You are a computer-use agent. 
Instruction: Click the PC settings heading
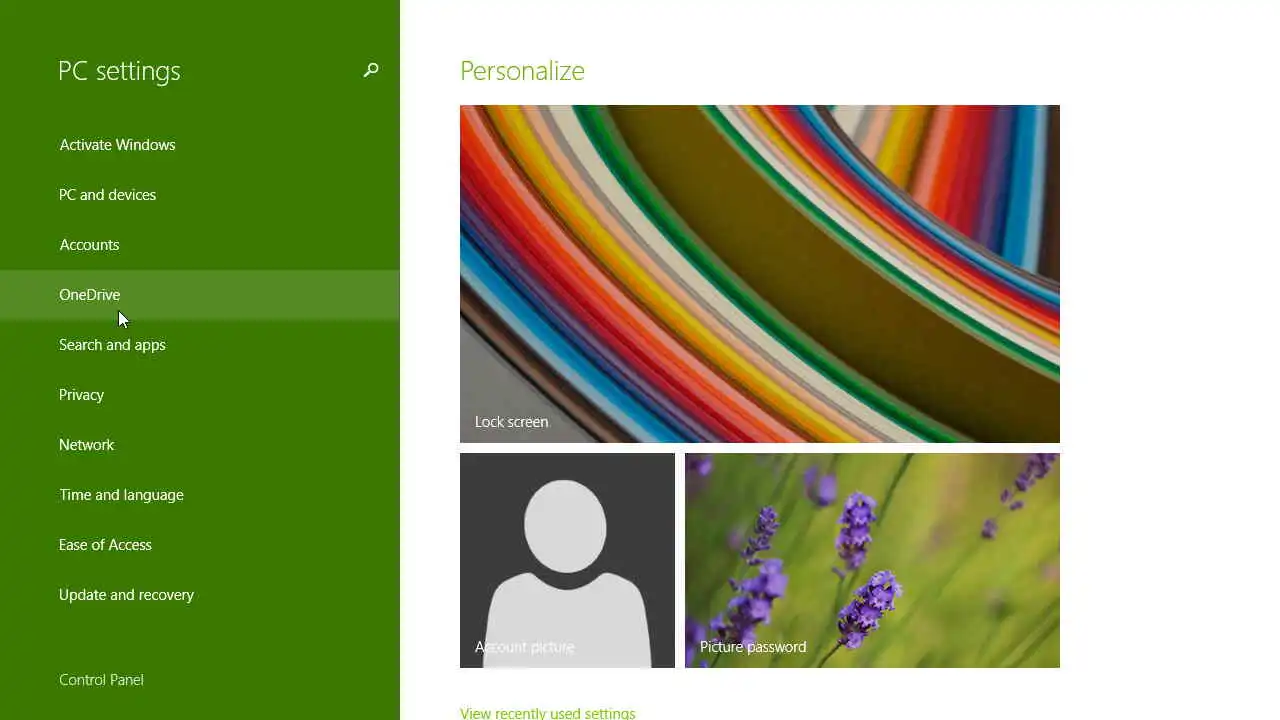(x=119, y=71)
